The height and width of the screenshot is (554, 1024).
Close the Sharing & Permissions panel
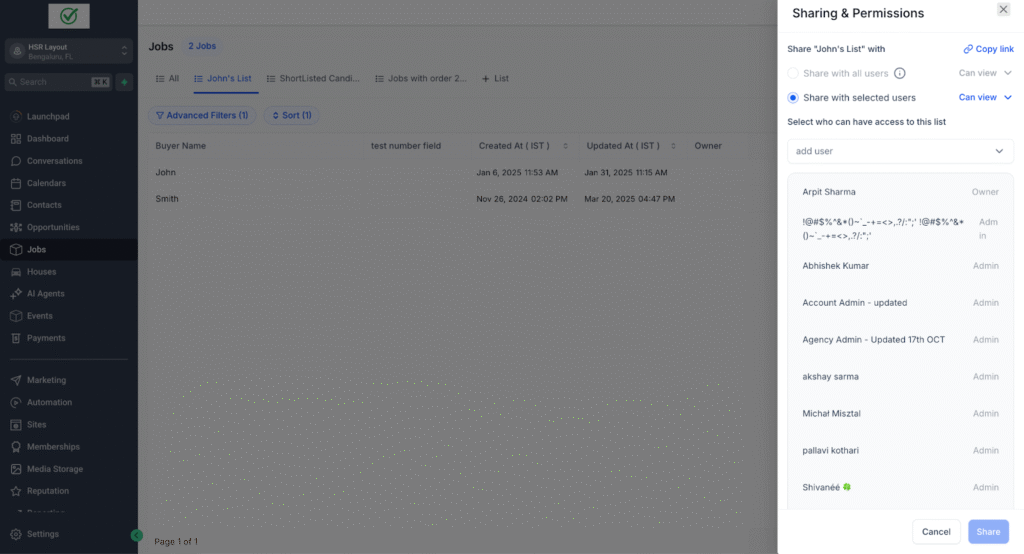[x=1003, y=9]
